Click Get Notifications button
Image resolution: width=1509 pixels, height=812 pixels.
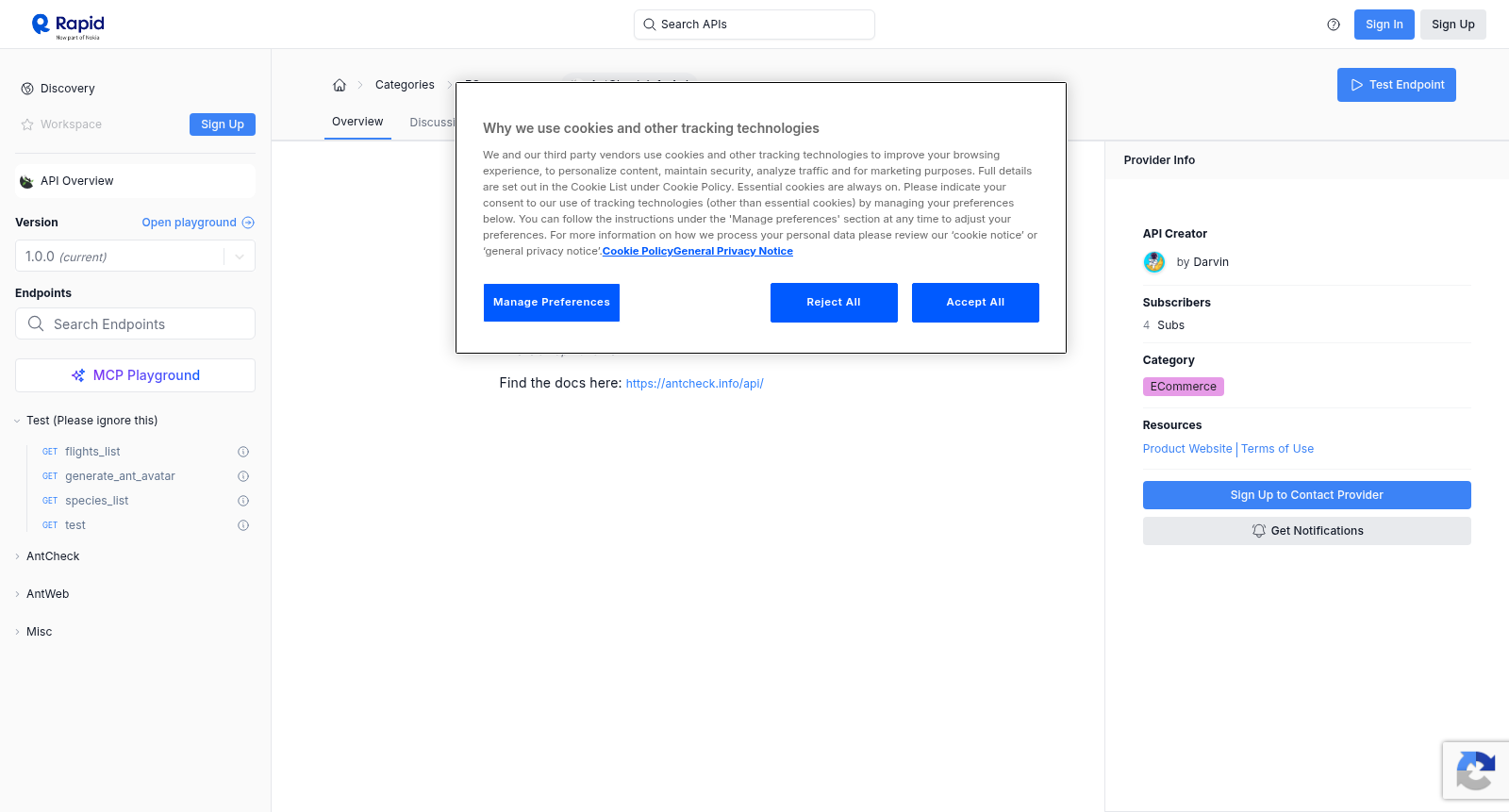click(1306, 531)
